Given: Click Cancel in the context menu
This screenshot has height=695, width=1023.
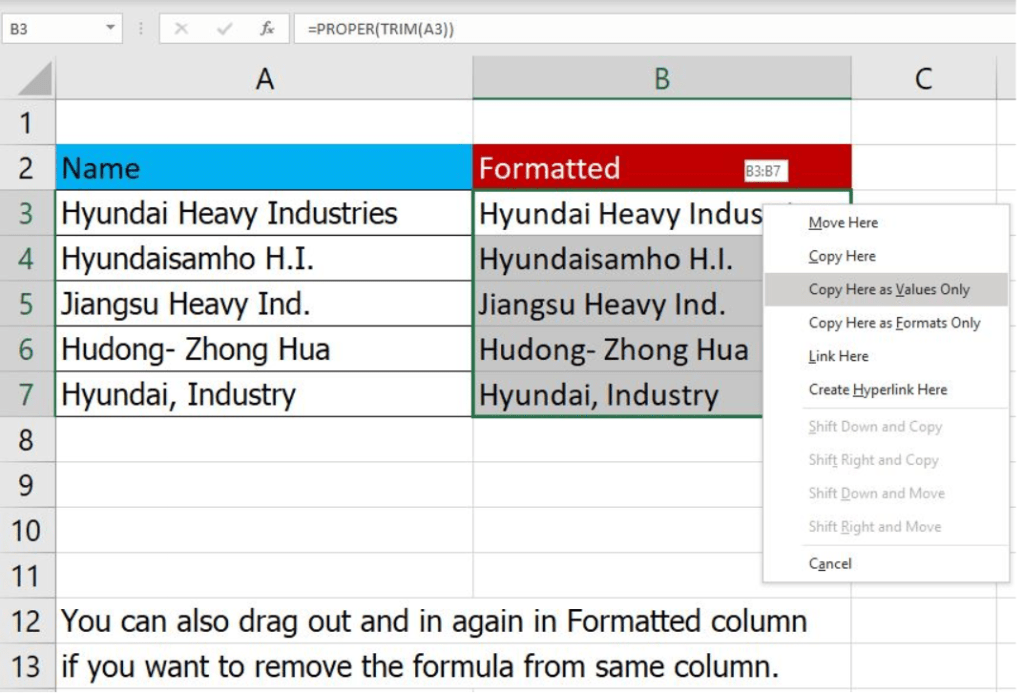Looking at the screenshot, I should click(830, 564).
